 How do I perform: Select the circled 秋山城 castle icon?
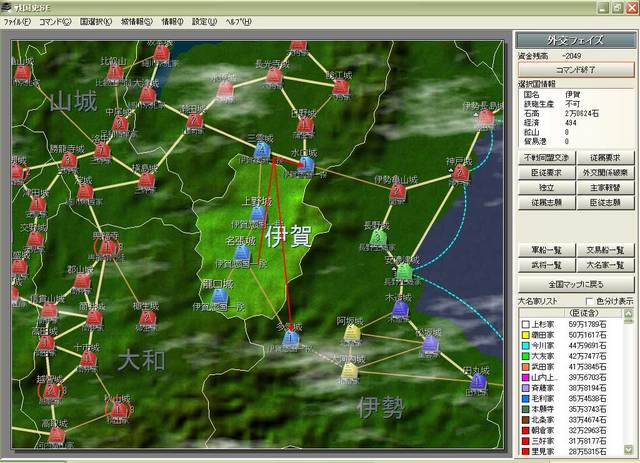coord(118,409)
